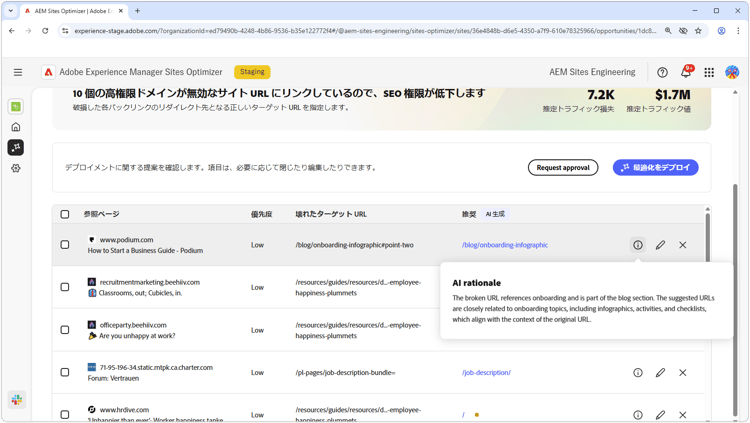The image size is (750, 423).
Task: Edit the charter.com row suggestion
Action: [660, 373]
